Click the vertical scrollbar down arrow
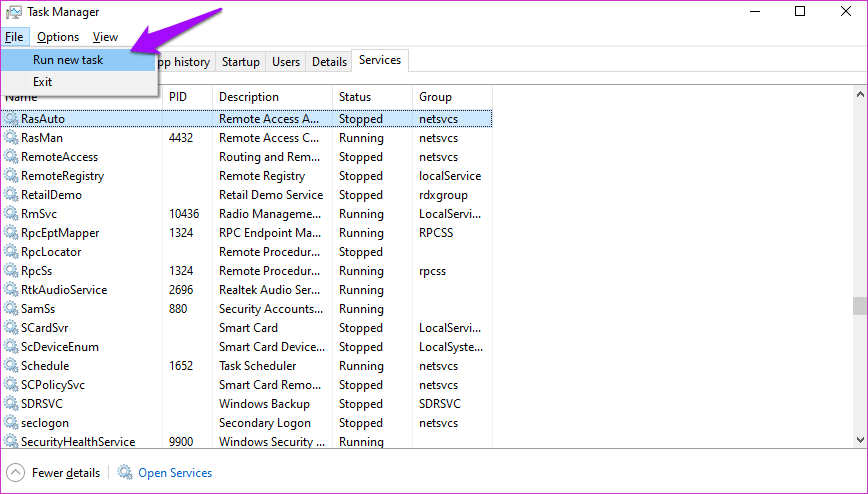The width and height of the screenshot is (868, 494). 859,438
